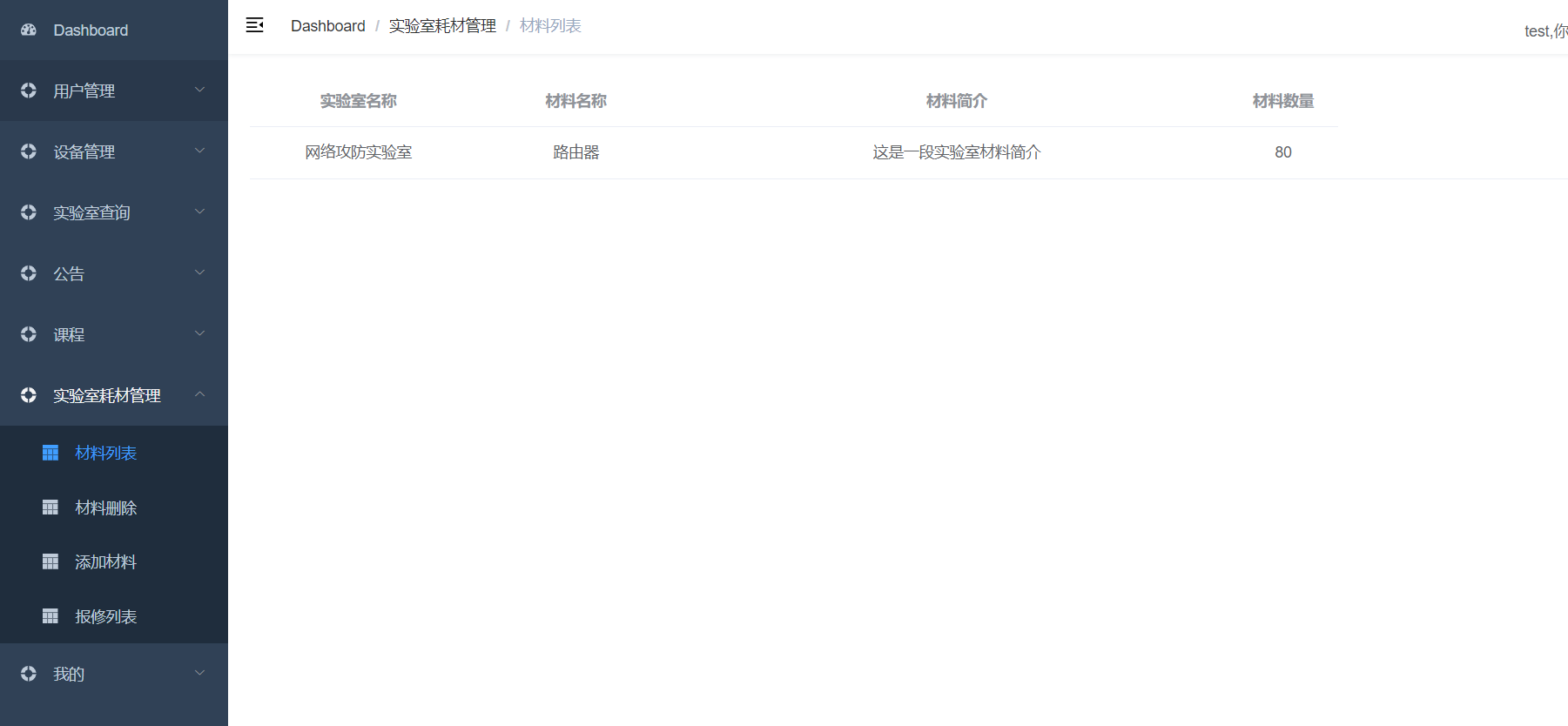Open the 设备管理 sidebar menu
Screen dimensions: 1568x726
click(114, 151)
